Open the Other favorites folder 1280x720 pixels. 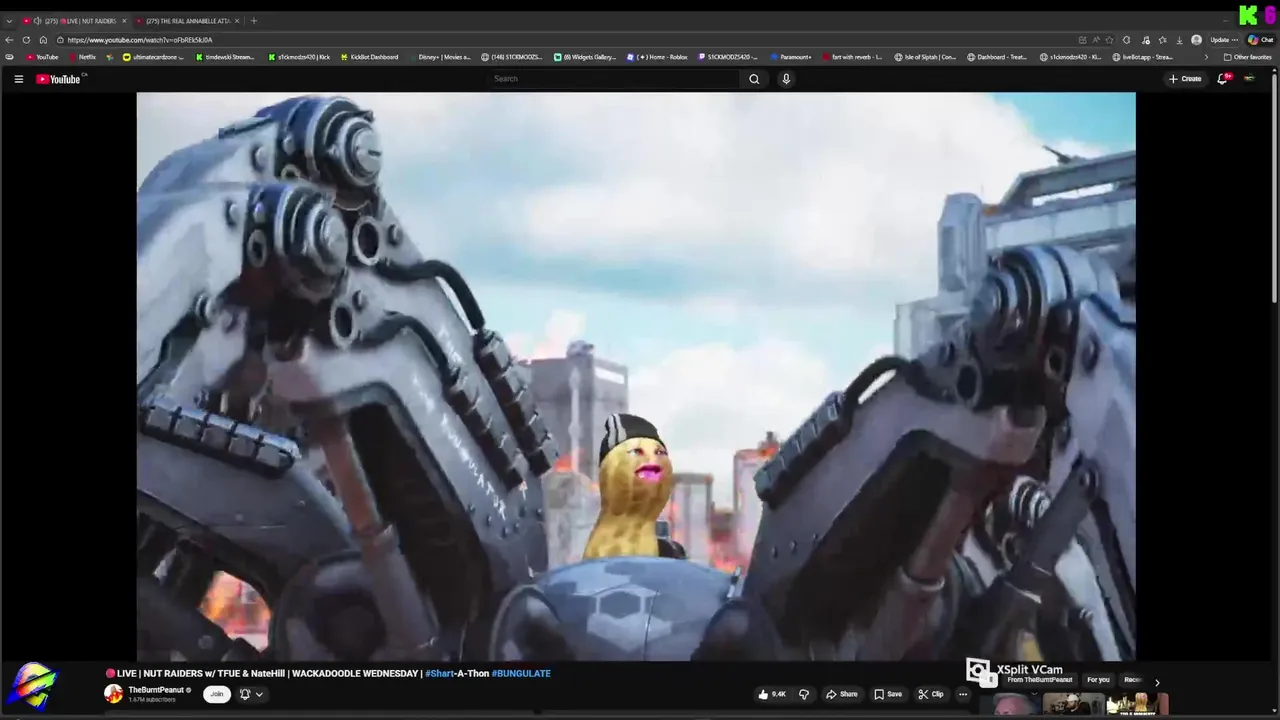[x=1248, y=57]
